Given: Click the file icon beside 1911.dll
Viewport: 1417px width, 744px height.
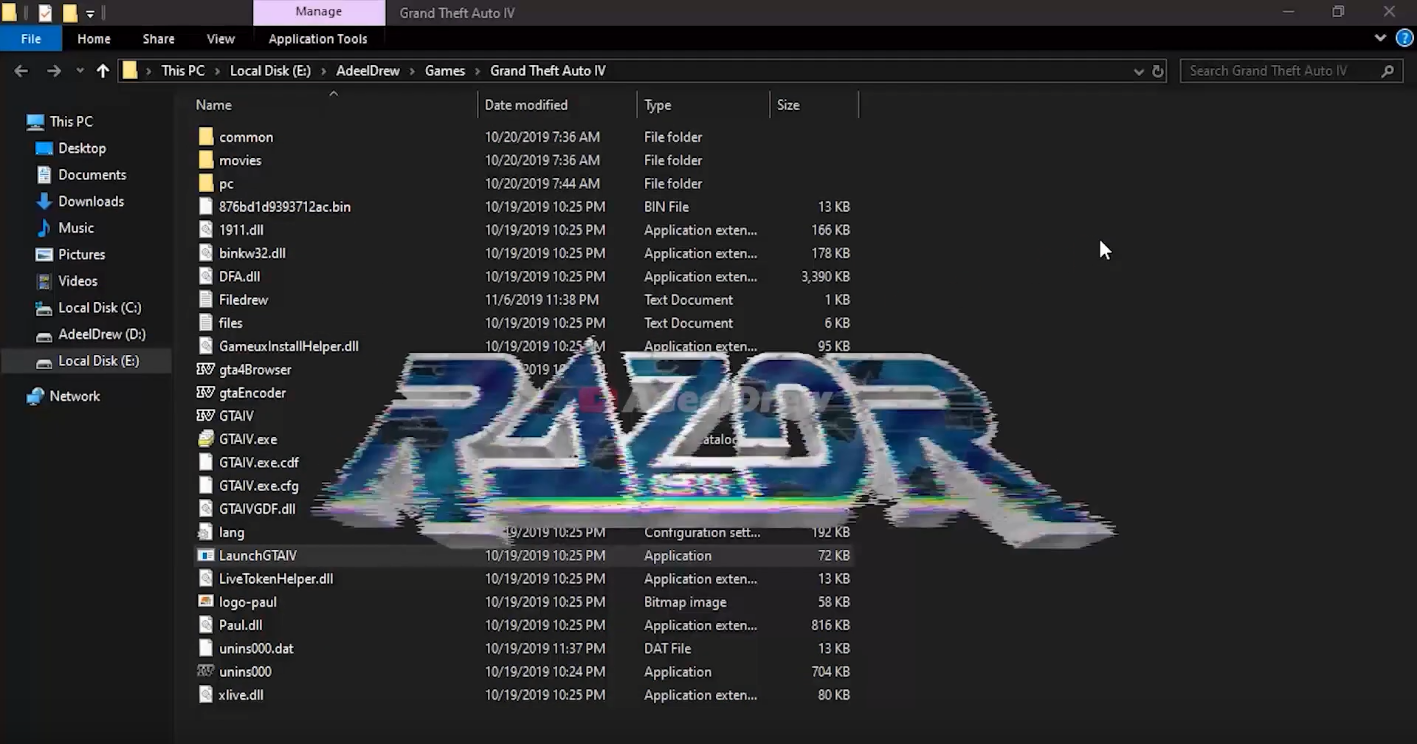Looking at the screenshot, I should pyautogui.click(x=206, y=230).
